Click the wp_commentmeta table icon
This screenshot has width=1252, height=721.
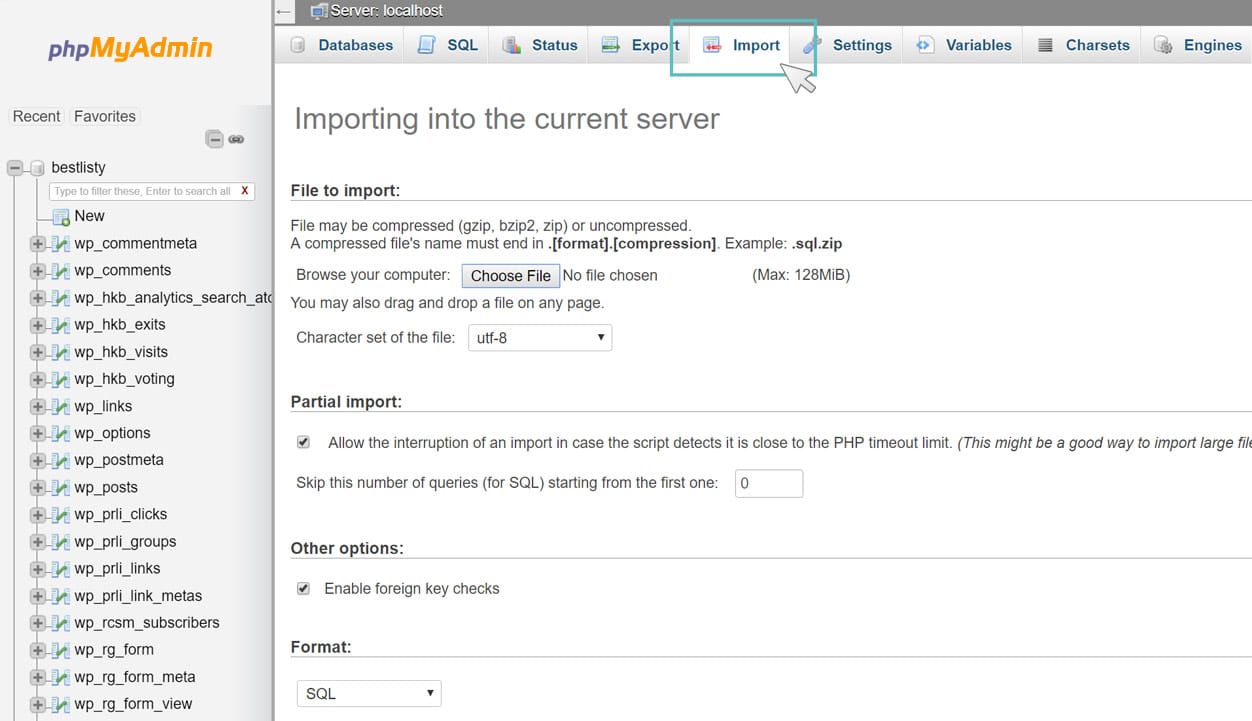(x=60, y=244)
